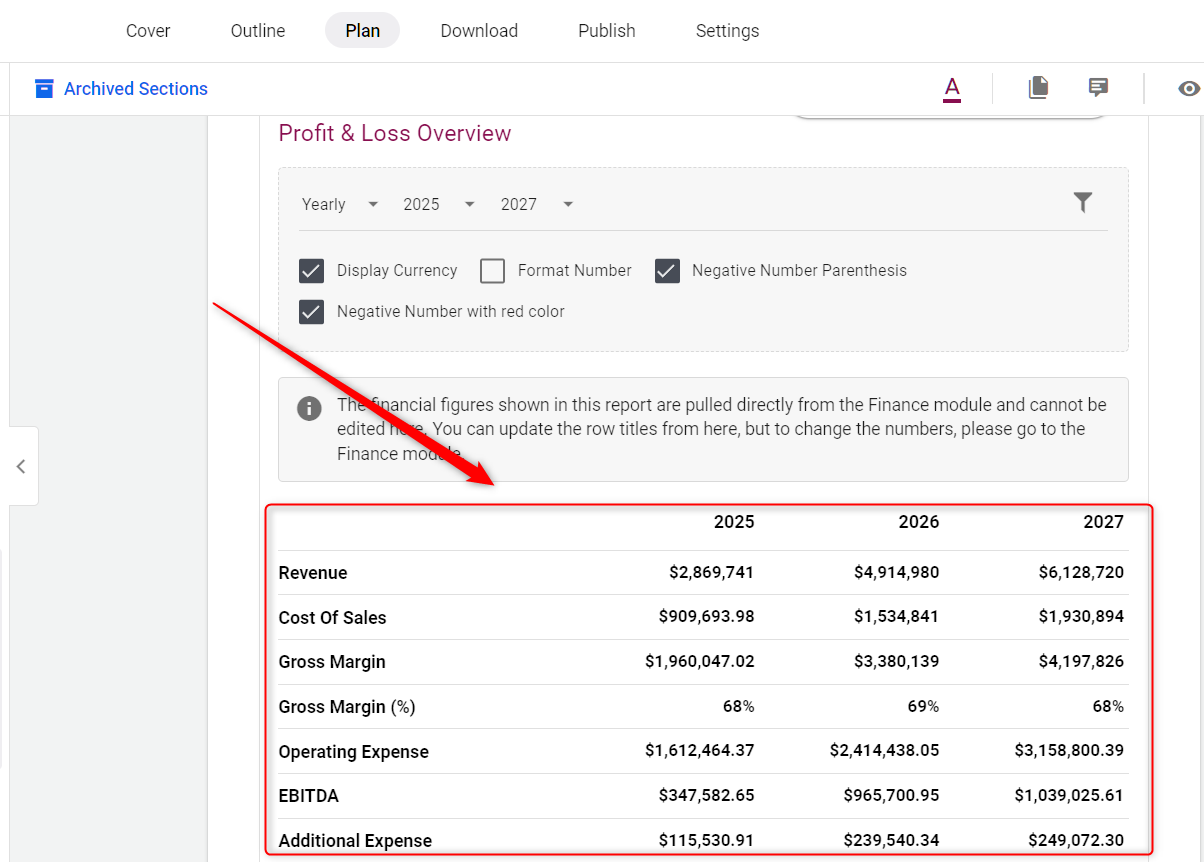The image size is (1204, 862).
Task: Click the $3,380,139 gross margin value
Action: (x=897, y=662)
